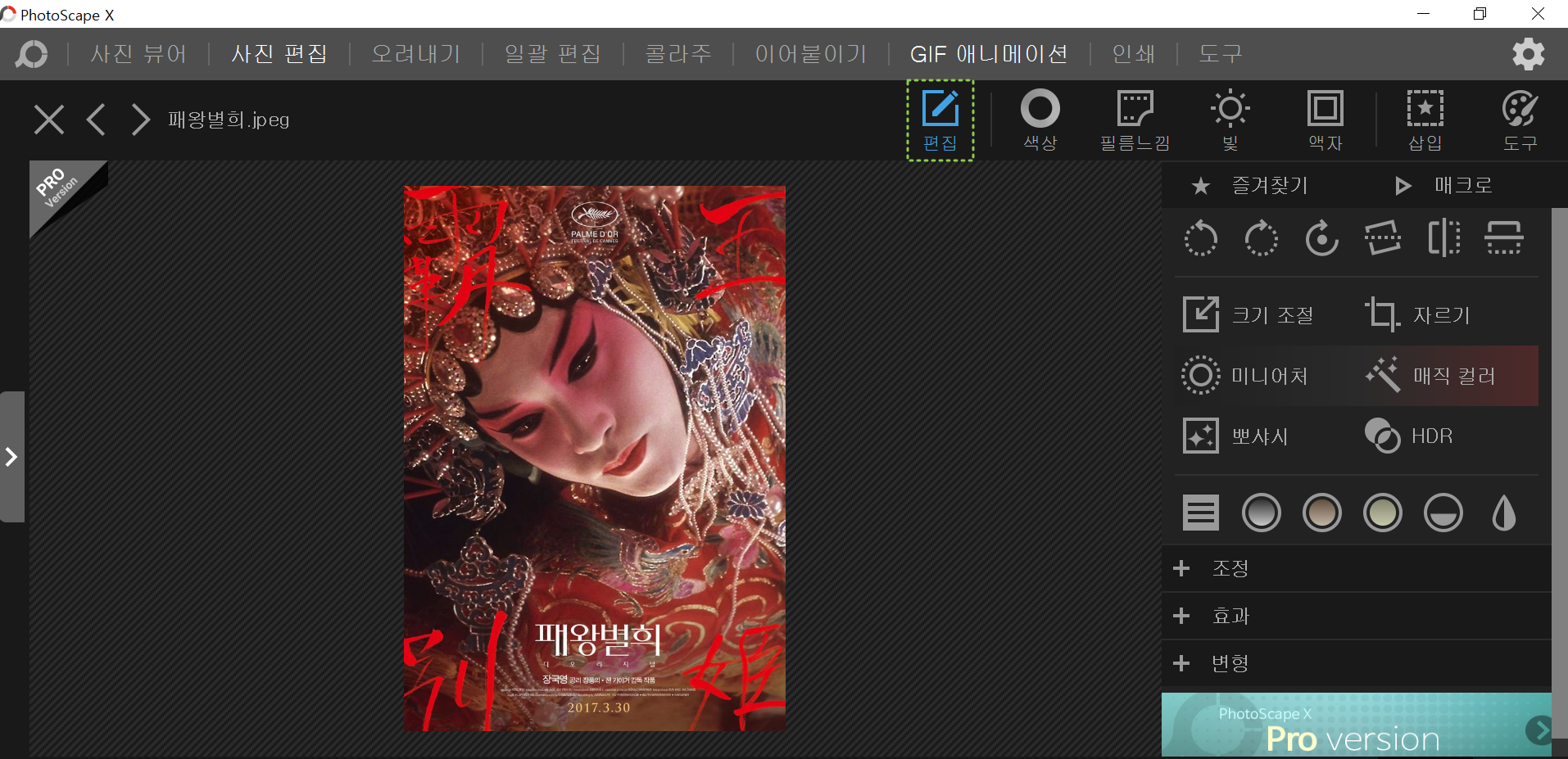
Task: Go to next photo arrow
Action: tap(141, 120)
